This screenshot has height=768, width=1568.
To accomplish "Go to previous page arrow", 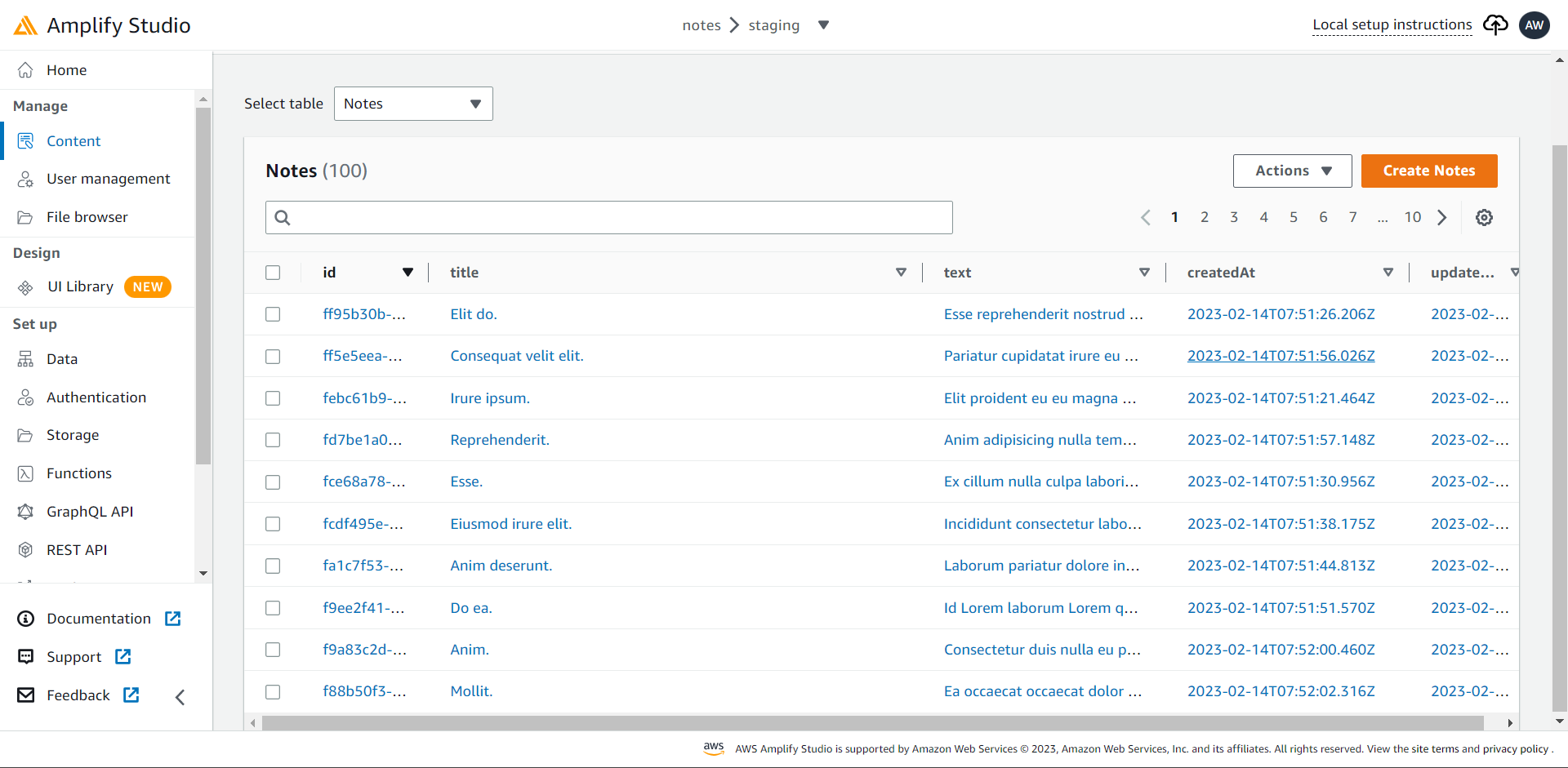I will click(x=1146, y=217).
